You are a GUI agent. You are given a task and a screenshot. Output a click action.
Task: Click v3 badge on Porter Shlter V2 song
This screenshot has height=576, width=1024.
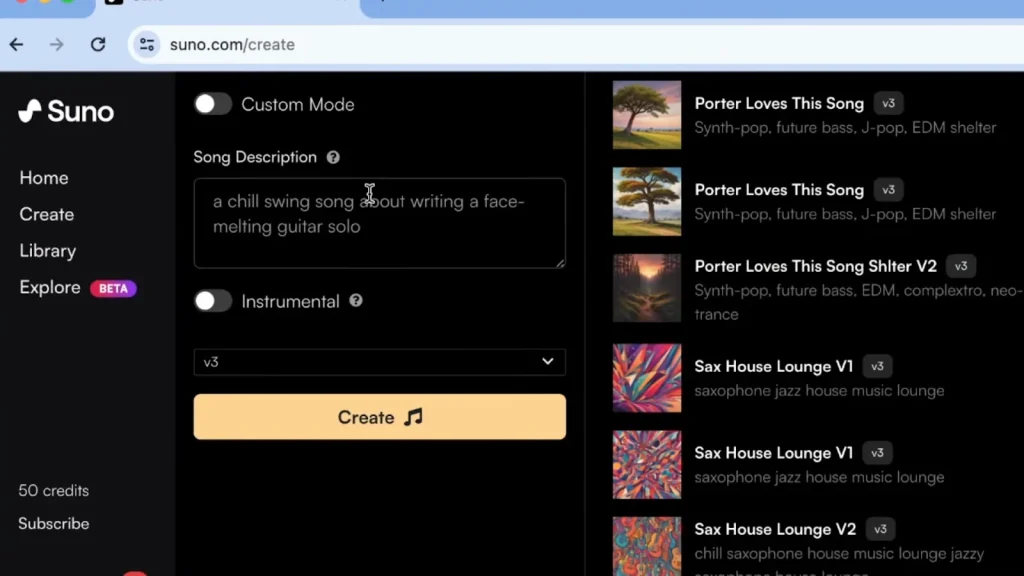[x=961, y=266]
